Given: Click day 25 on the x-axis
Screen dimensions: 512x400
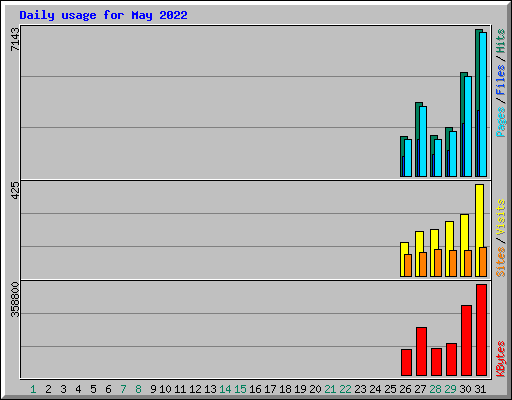Looking at the screenshot, I should pyautogui.click(x=390, y=389).
